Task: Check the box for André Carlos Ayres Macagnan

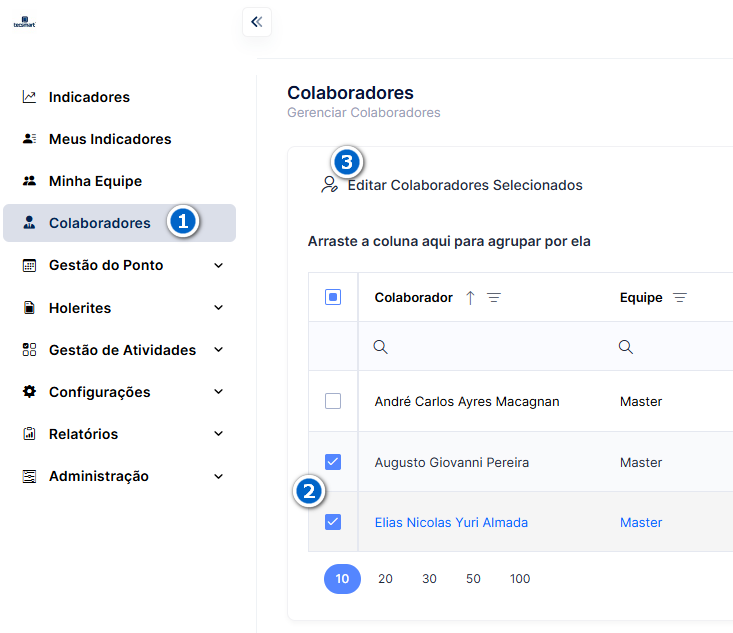Action: 333,401
